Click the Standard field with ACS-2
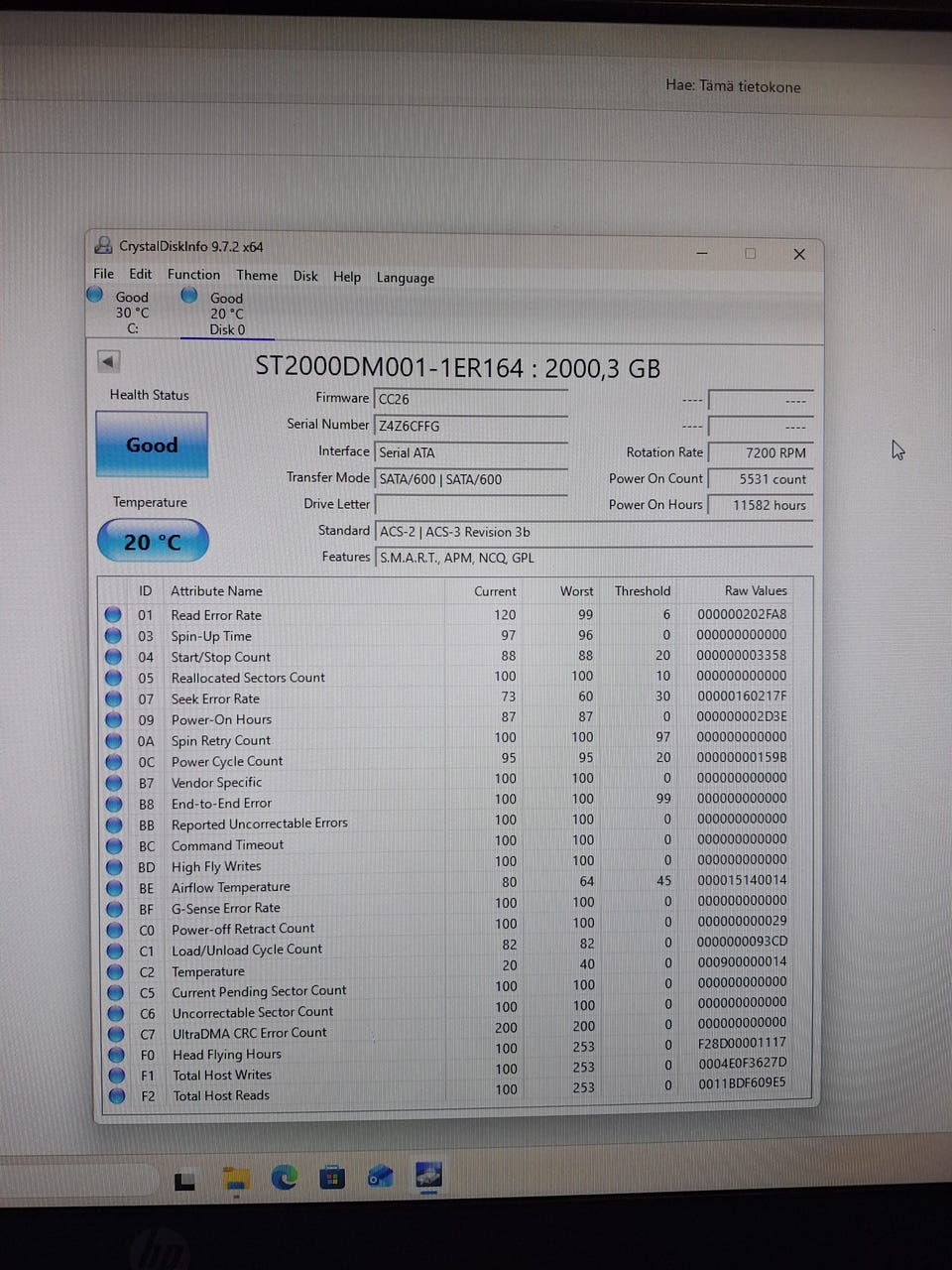Screen dimensions: 952x1270 point(593,532)
